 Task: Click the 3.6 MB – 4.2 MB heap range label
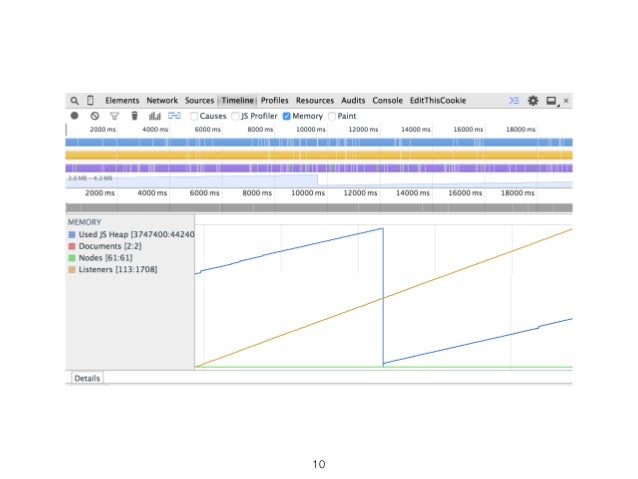[90, 178]
